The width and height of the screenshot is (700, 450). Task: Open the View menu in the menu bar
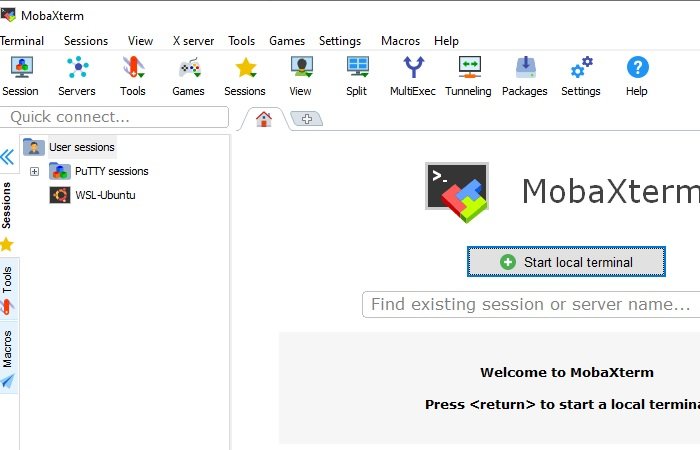(x=140, y=41)
